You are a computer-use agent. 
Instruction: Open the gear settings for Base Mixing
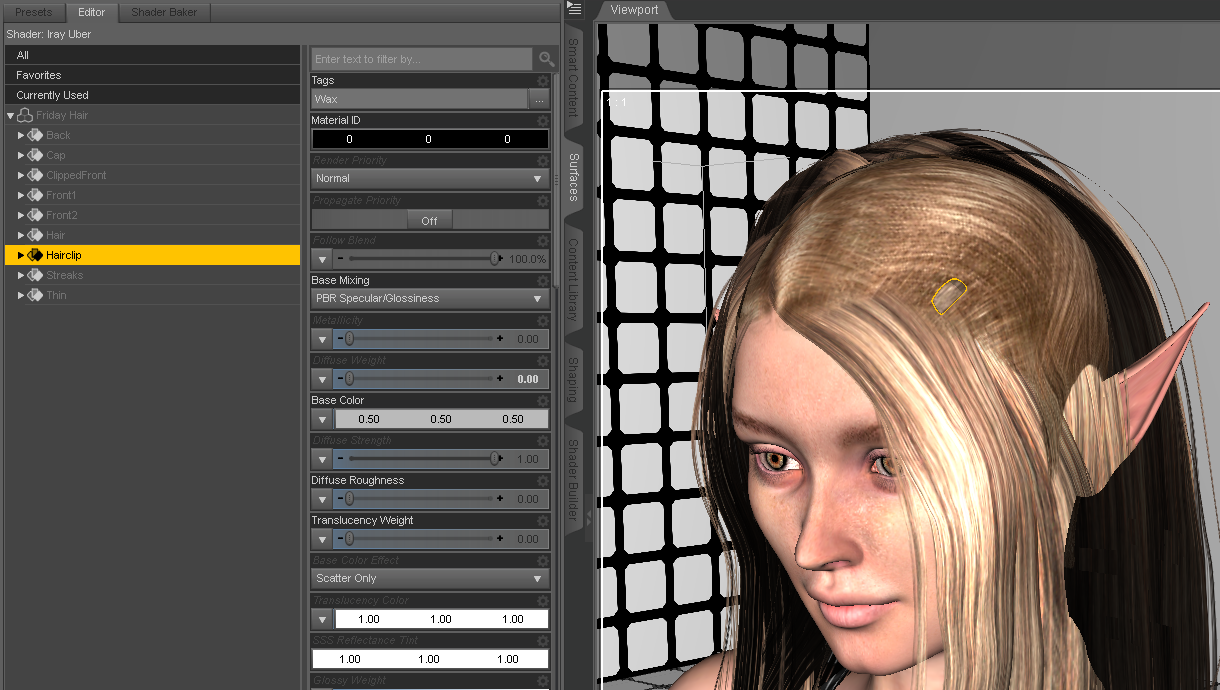[543, 280]
